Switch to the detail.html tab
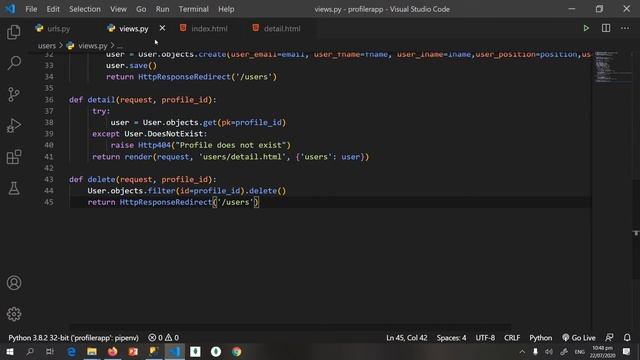This screenshot has width=640, height=360. [282, 29]
